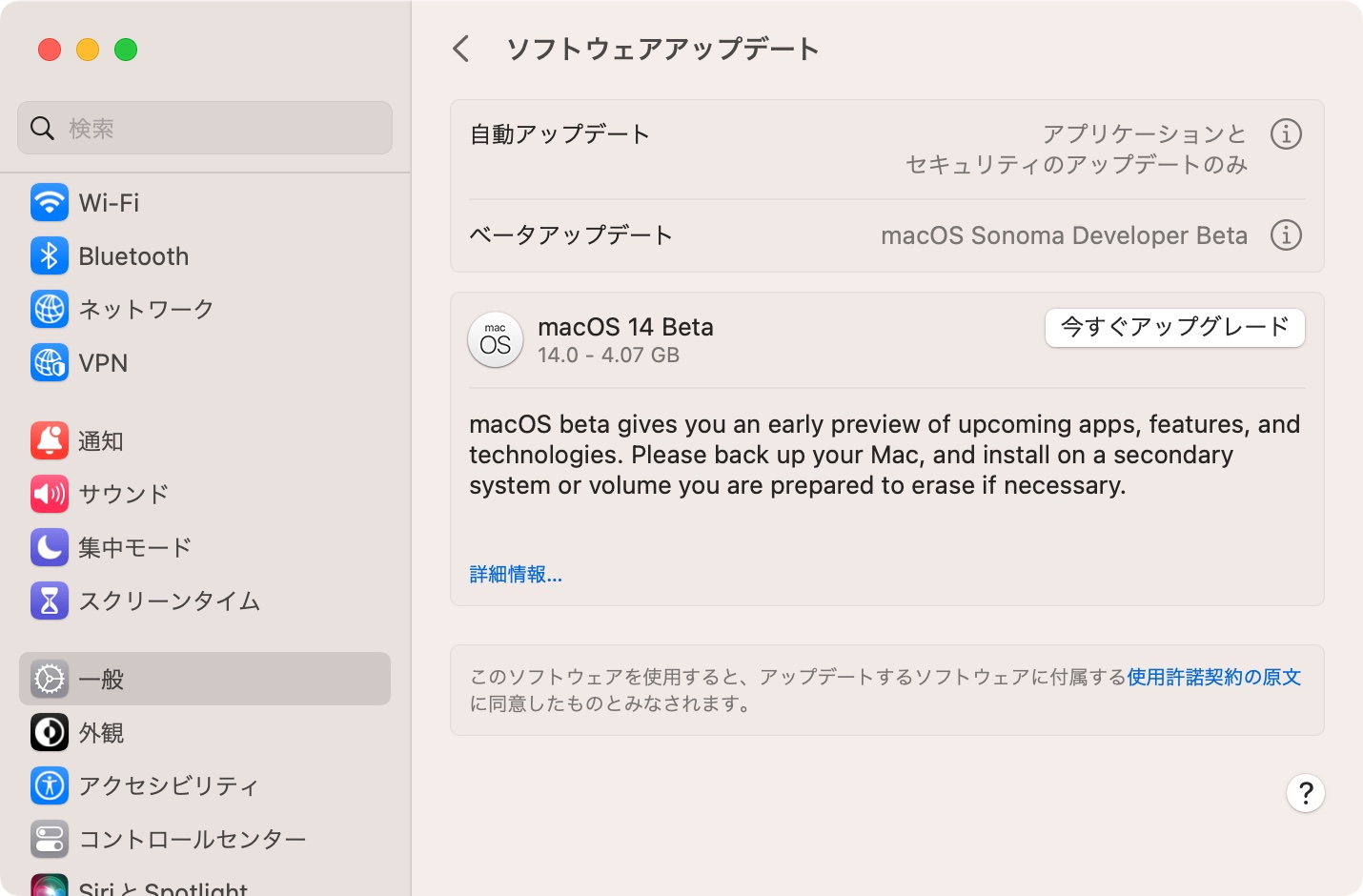Click the ネットワーク globe icon

point(50,309)
